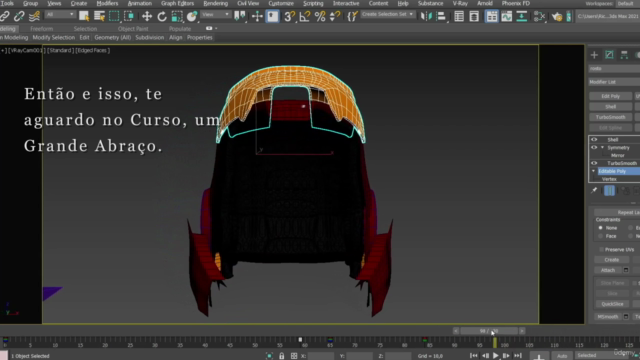640x360 pixels.
Task: Click the Select and Manipulate icon
Action: pos(257,16)
